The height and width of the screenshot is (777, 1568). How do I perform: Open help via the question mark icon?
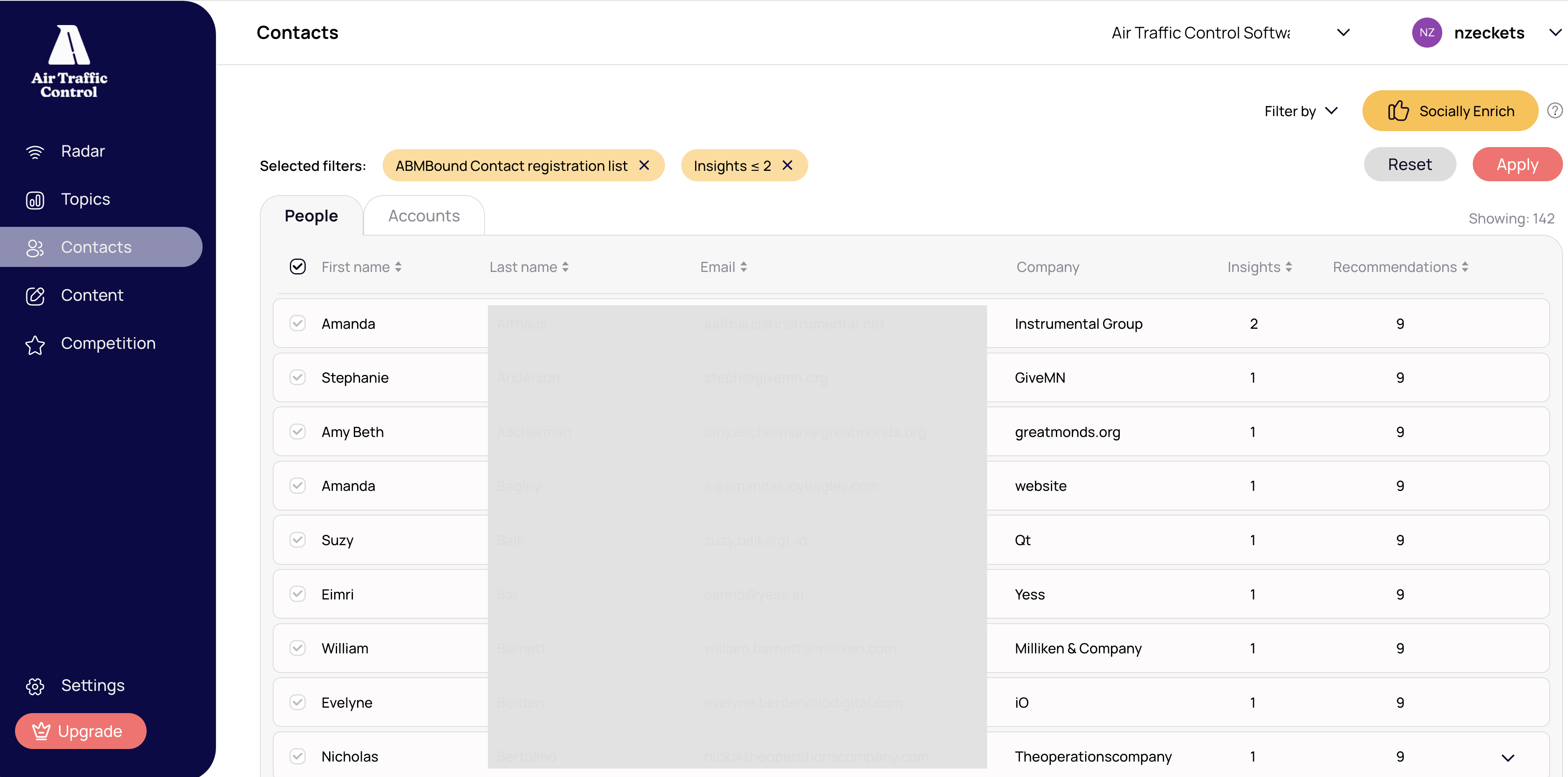point(1555,110)
